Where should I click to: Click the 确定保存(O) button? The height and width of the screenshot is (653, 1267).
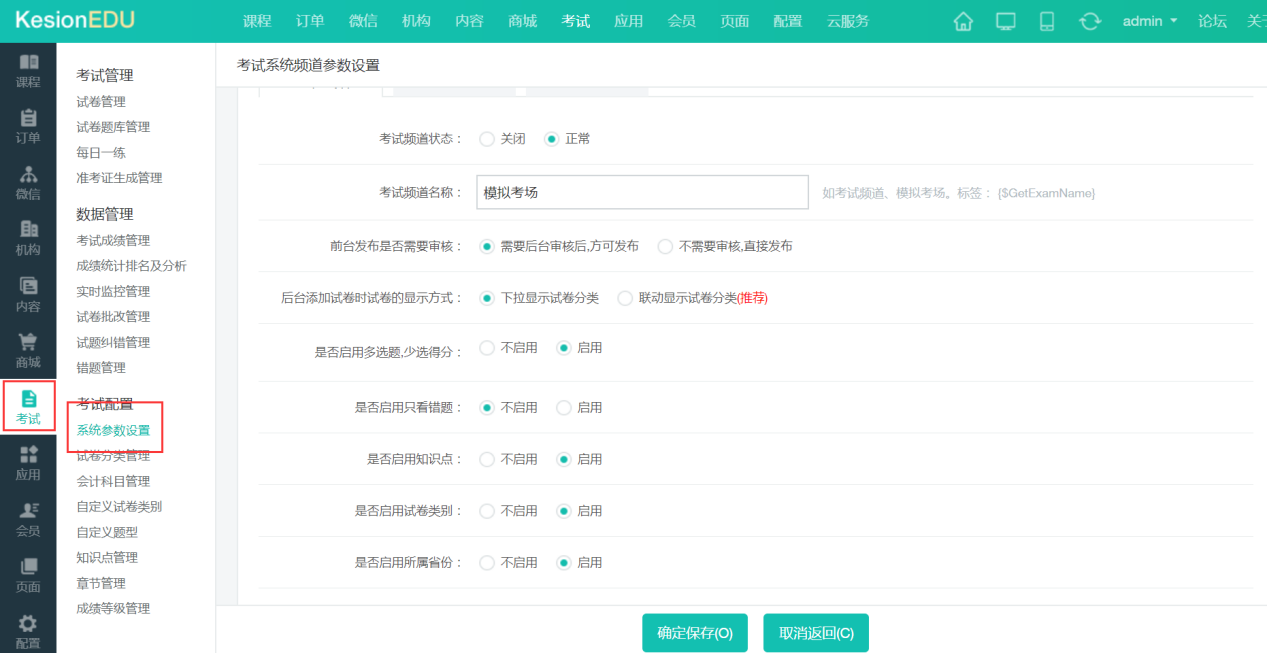tap(694, 632)
